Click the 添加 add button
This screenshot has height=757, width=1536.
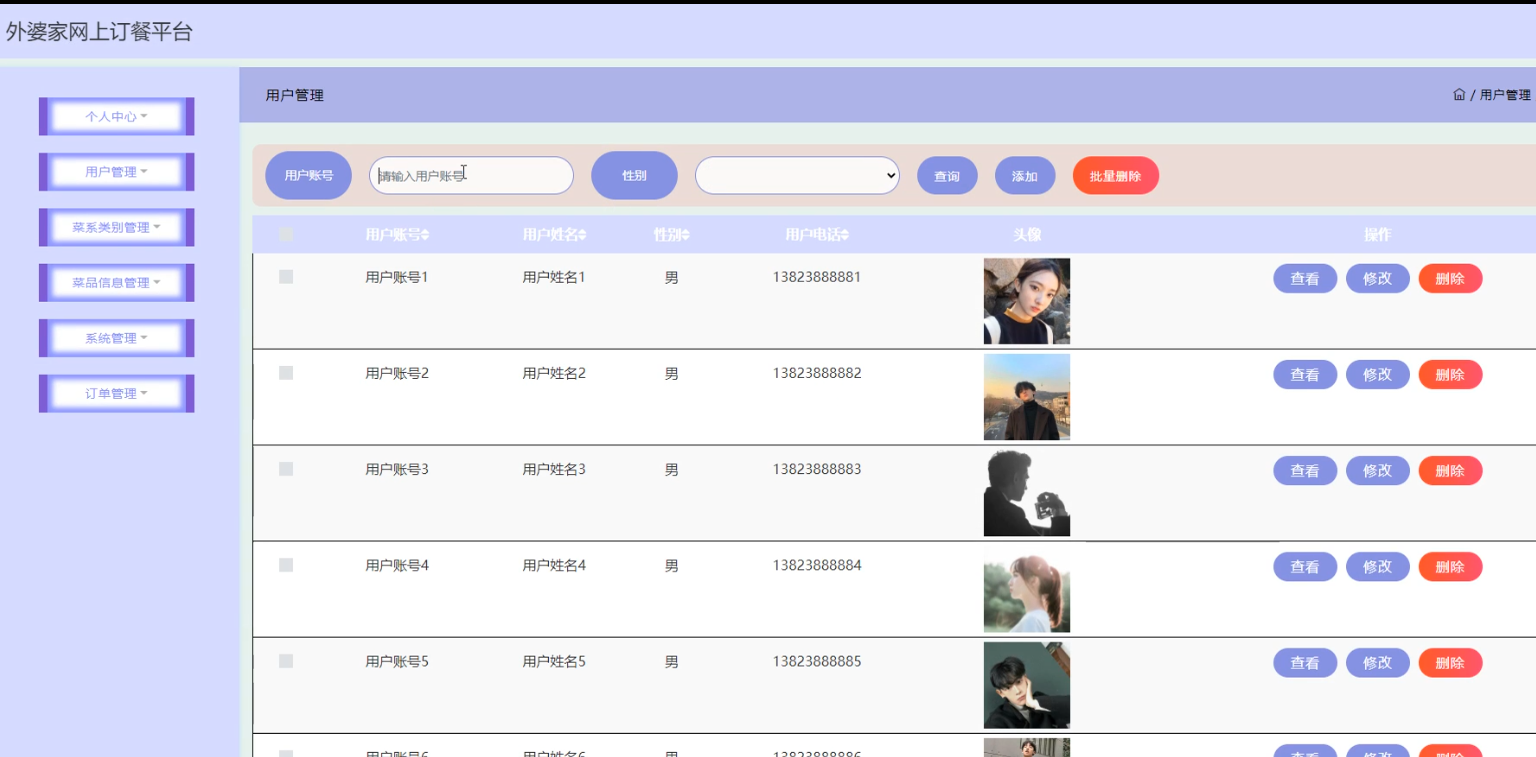click(x=1025, y=176)
